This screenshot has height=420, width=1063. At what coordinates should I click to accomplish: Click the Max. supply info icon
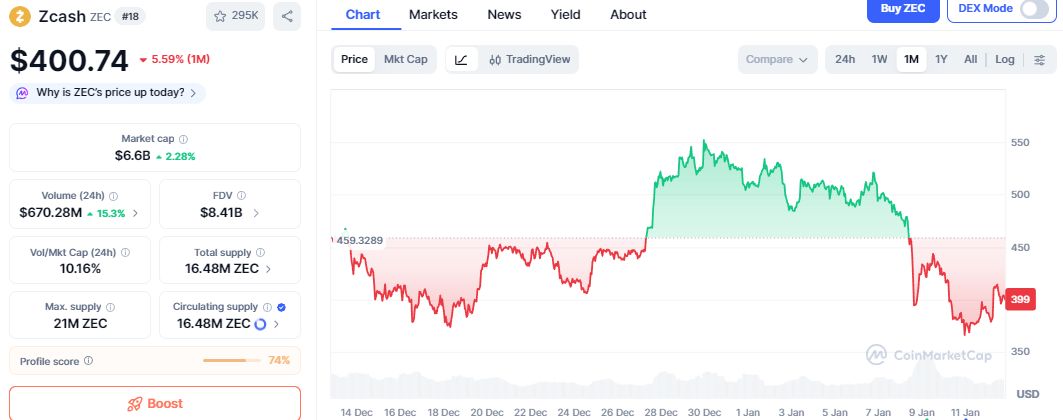[x=110, y=307]
